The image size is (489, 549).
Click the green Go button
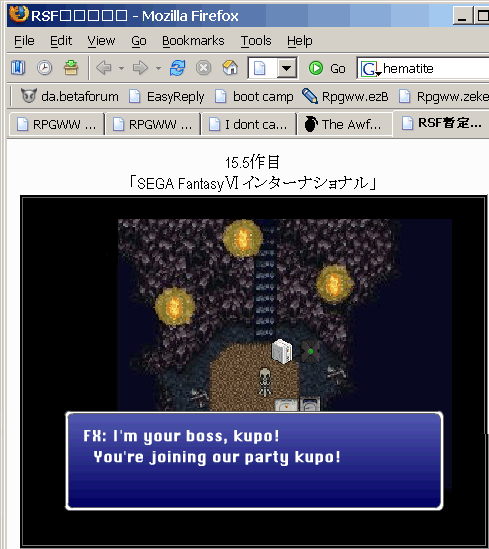click(327, 68)
